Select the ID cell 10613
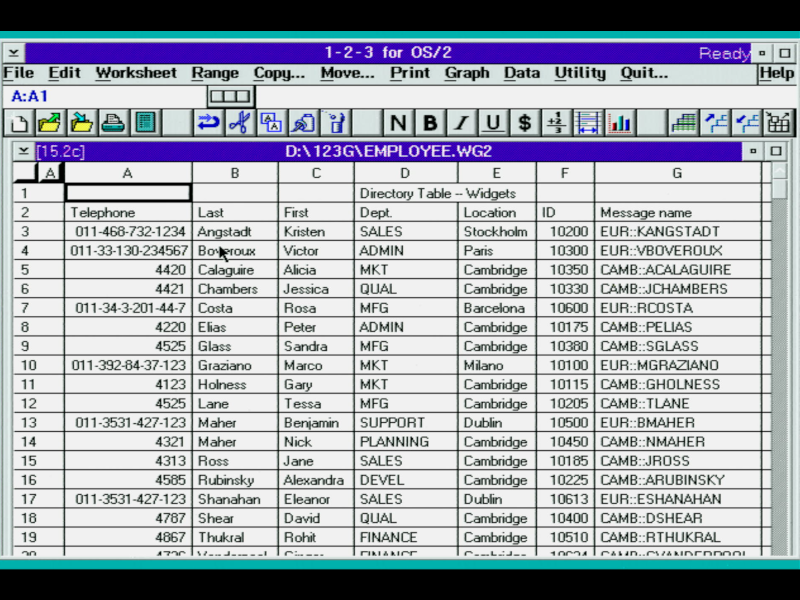Screen dimensions: 800x600 565,499
